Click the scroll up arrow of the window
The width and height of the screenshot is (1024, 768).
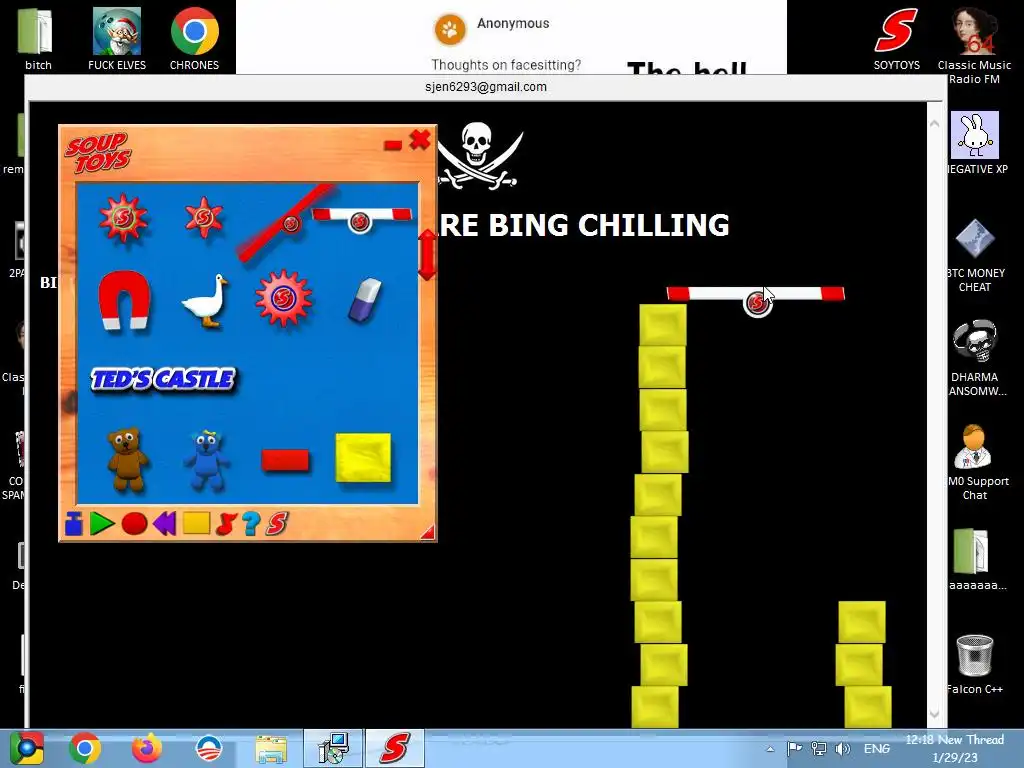(935, 123)
